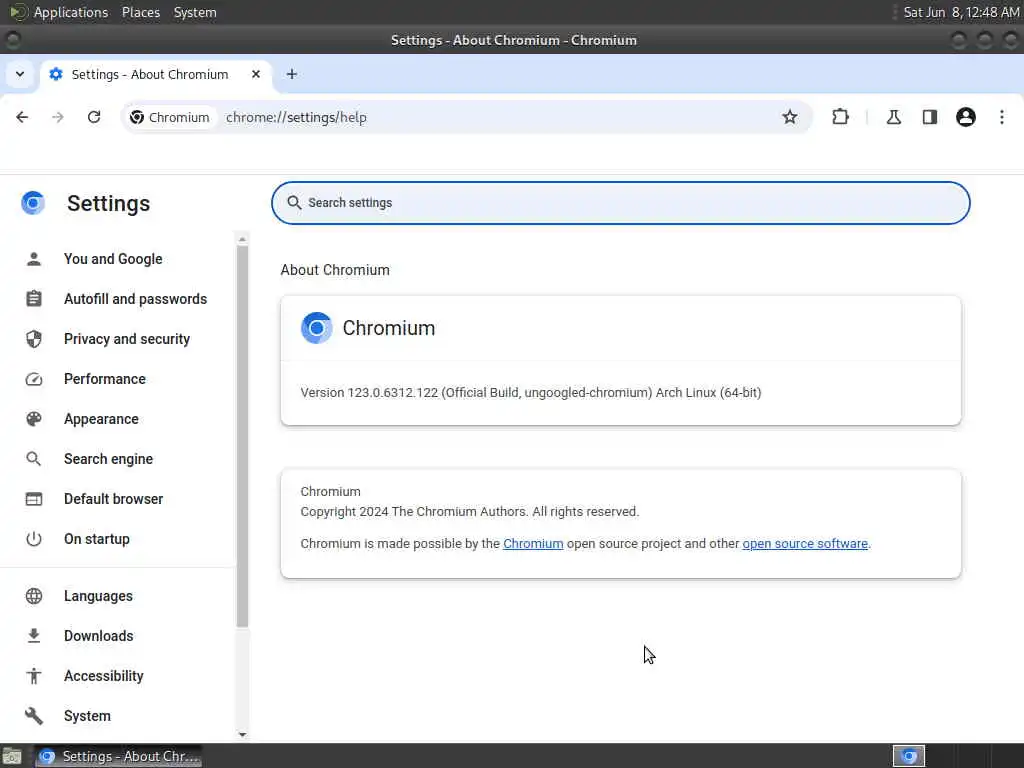Click the sidebar scrollbar up arrow
The width and height of the screenshot is (1024, 768).
point(242,240)
